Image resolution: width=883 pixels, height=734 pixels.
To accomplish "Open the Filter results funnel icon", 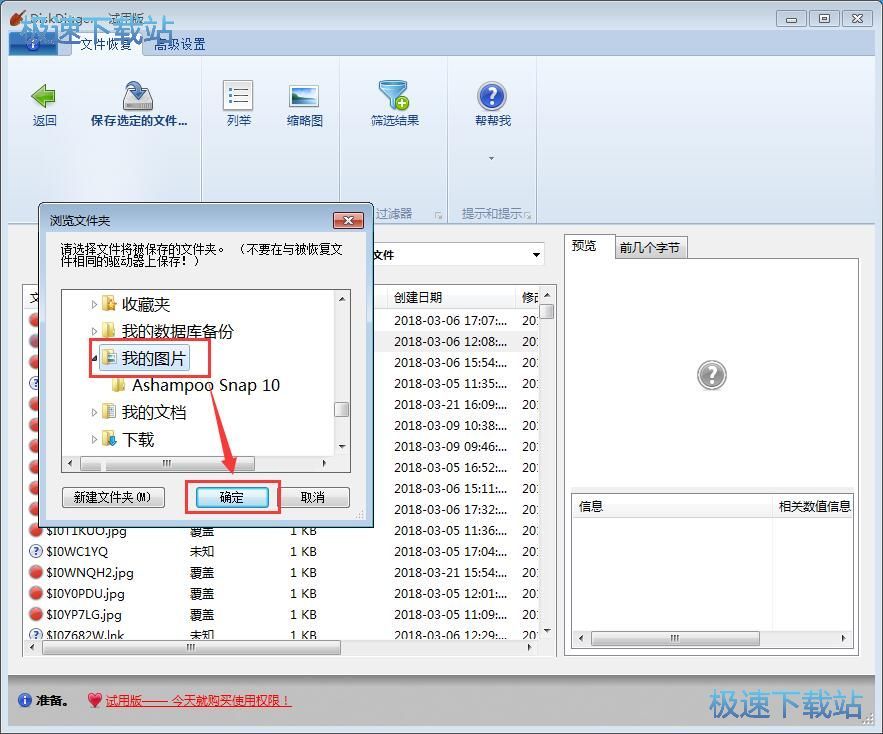I will [x=394, y=95].
